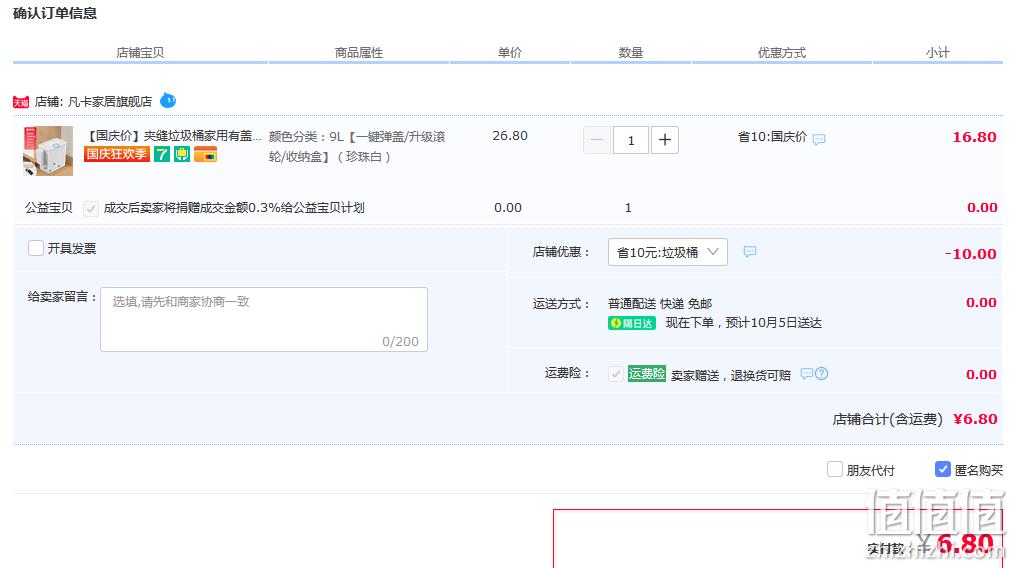1015x568 pixels.
Task: Click the Tmall logo beside the shop name
Action: coord(21,102)
